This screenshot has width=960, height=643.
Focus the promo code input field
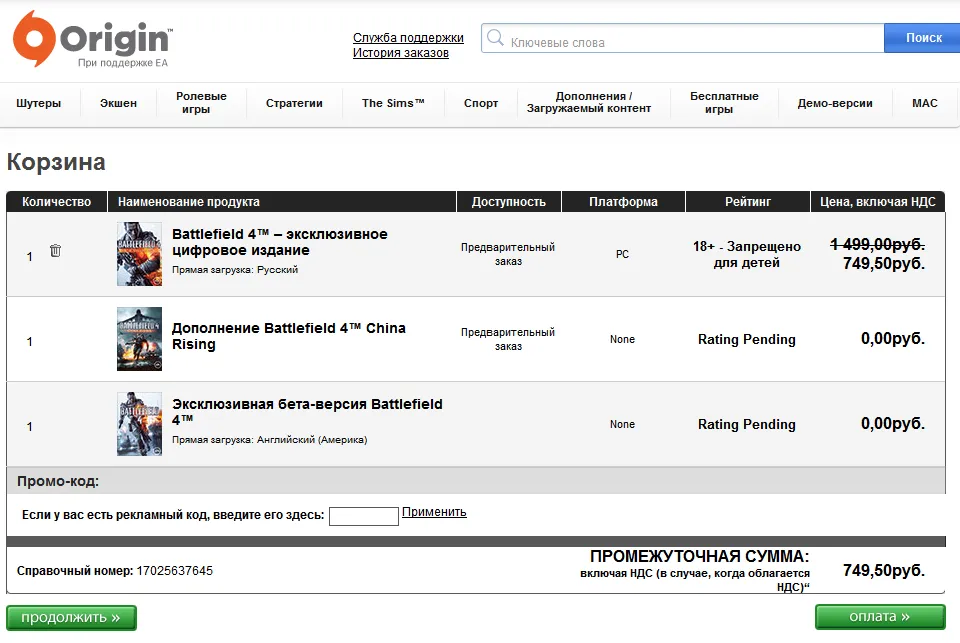point(364,516)
